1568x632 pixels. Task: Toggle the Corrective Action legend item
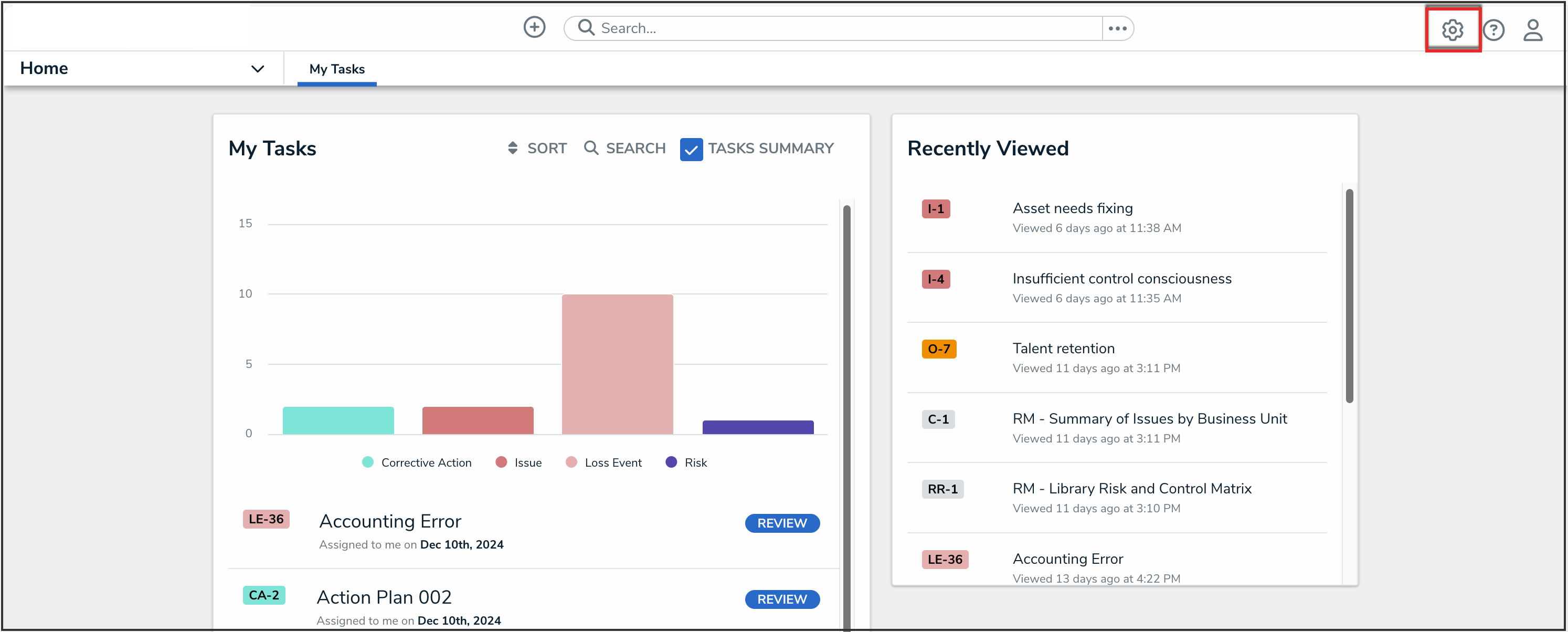426,462
